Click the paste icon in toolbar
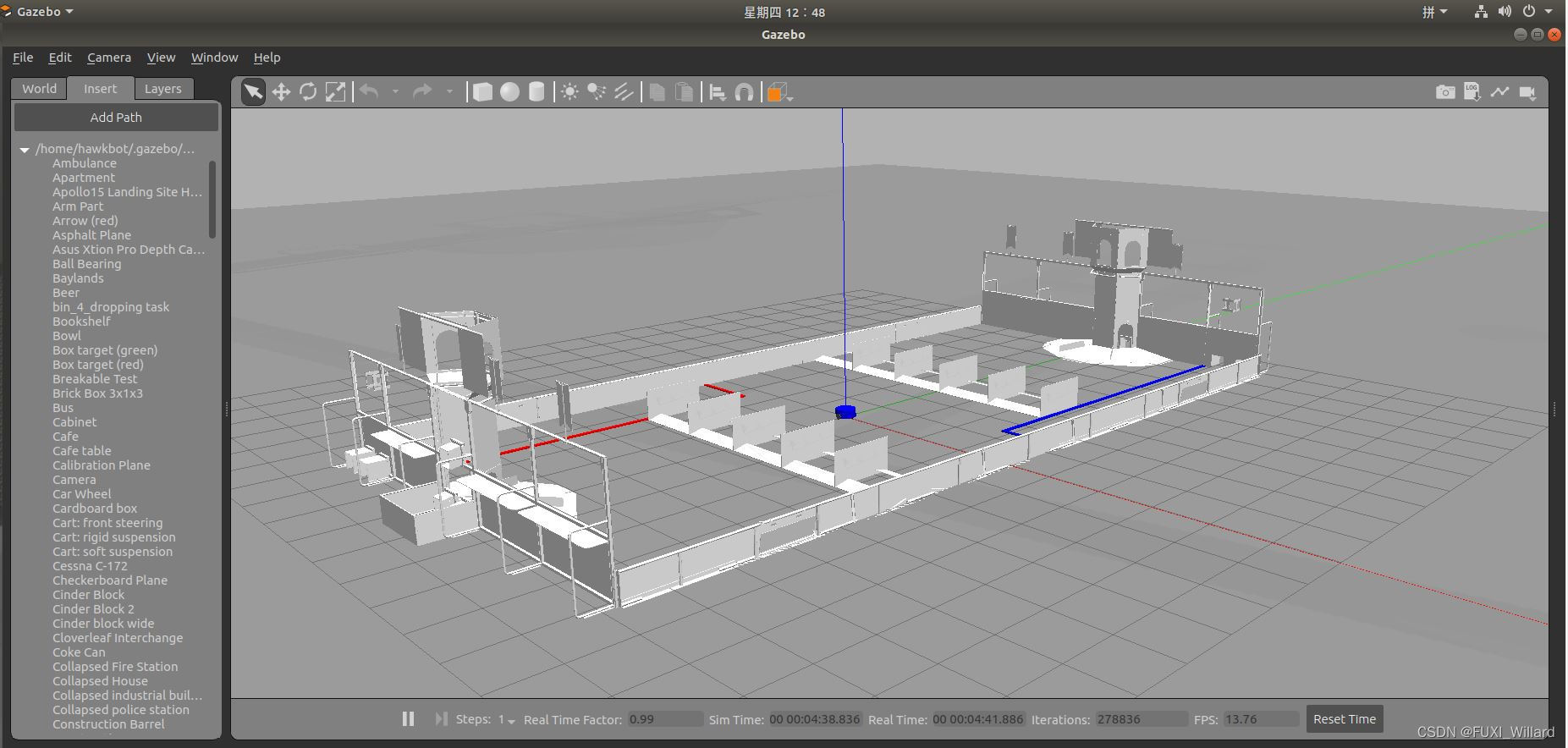Screen dimensions: 1568x748 (x=684, y=92)
